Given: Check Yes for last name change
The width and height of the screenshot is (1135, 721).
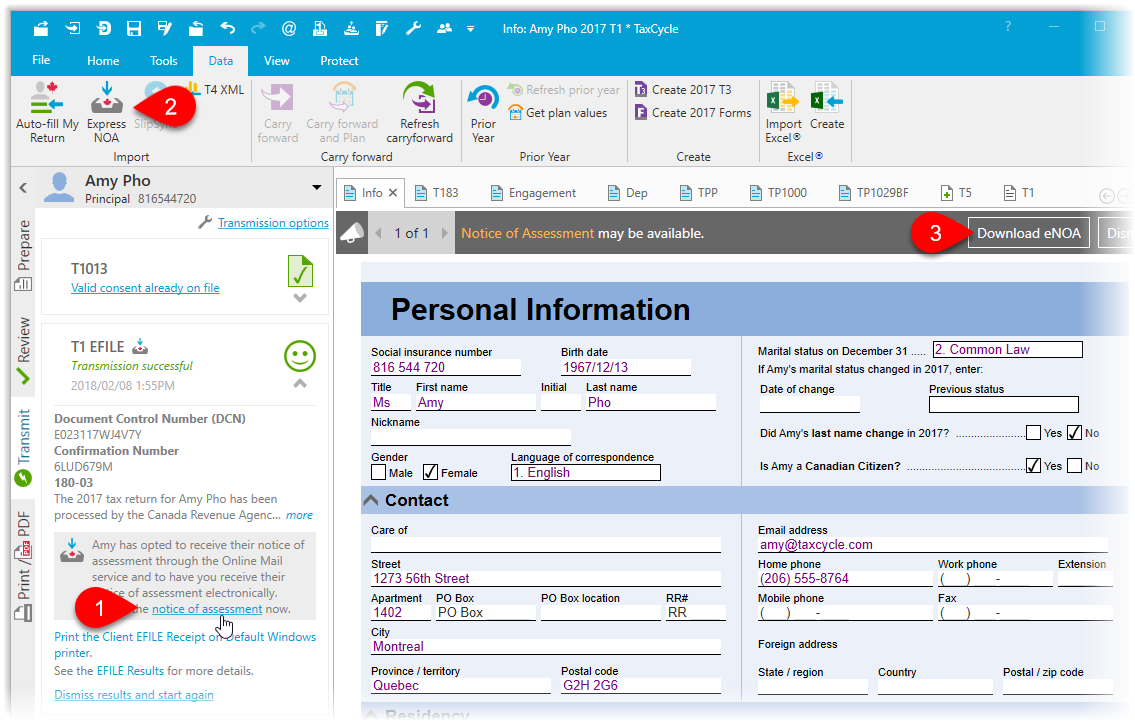Looking at the screenshot, I should pyautogui.click(x=1034, y=433).
